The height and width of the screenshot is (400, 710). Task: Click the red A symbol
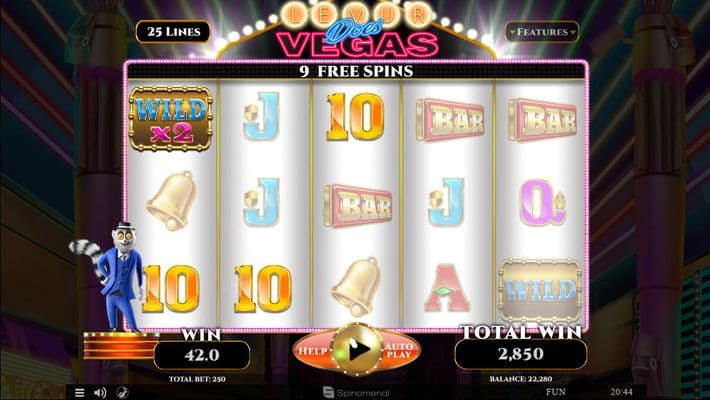[446, 289]
